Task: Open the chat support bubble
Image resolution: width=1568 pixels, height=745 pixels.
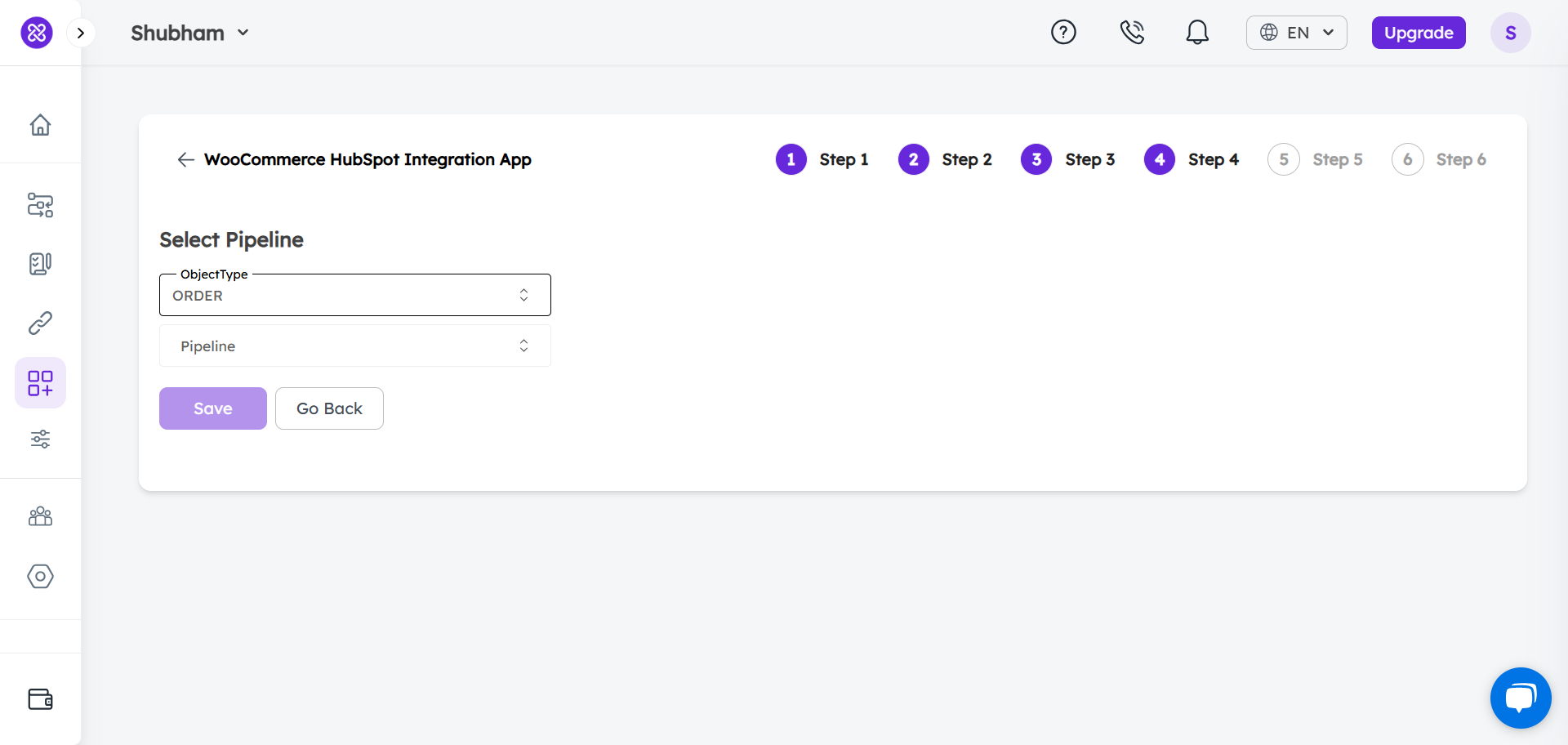Action: (x=1521, y=698)
